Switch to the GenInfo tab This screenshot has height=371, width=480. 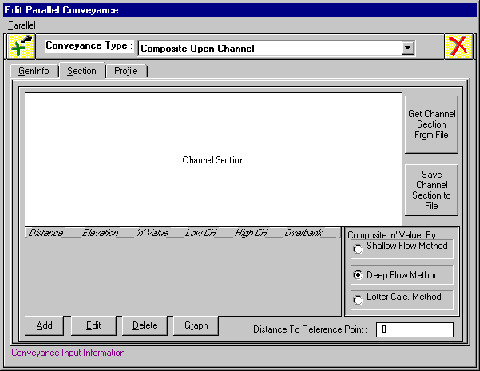click(34, 71)
